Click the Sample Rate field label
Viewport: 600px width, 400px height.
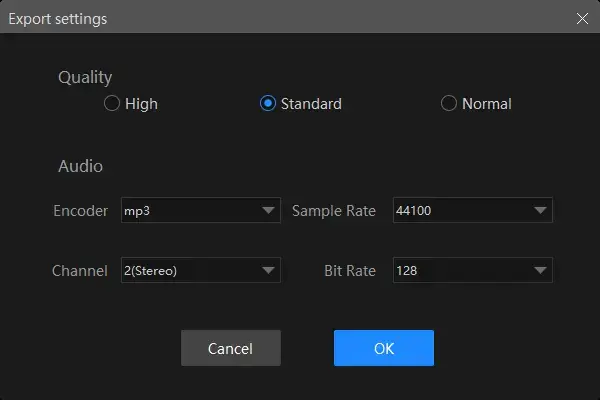[x=334, y=211]
